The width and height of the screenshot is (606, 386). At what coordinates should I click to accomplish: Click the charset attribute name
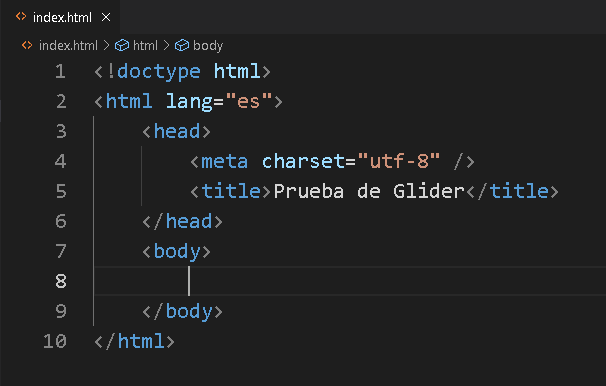point(303,162)
